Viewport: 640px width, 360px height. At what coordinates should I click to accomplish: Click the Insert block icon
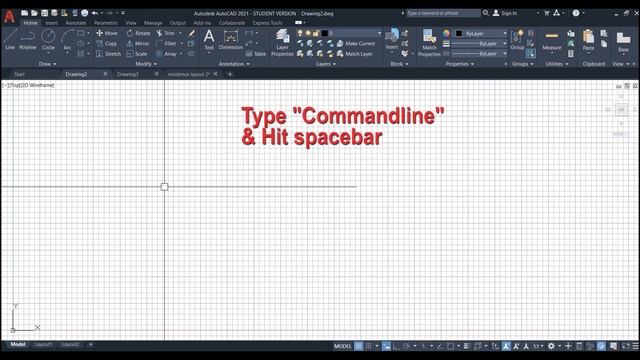click(392, 39)
